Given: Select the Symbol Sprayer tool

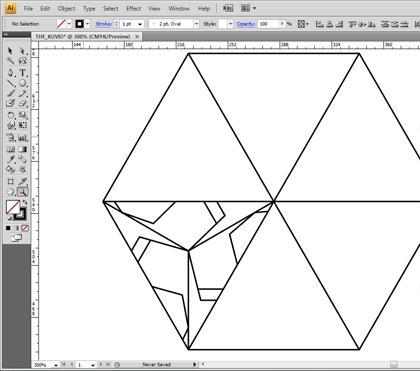Looking at the screenshot, I should (10, 137).
